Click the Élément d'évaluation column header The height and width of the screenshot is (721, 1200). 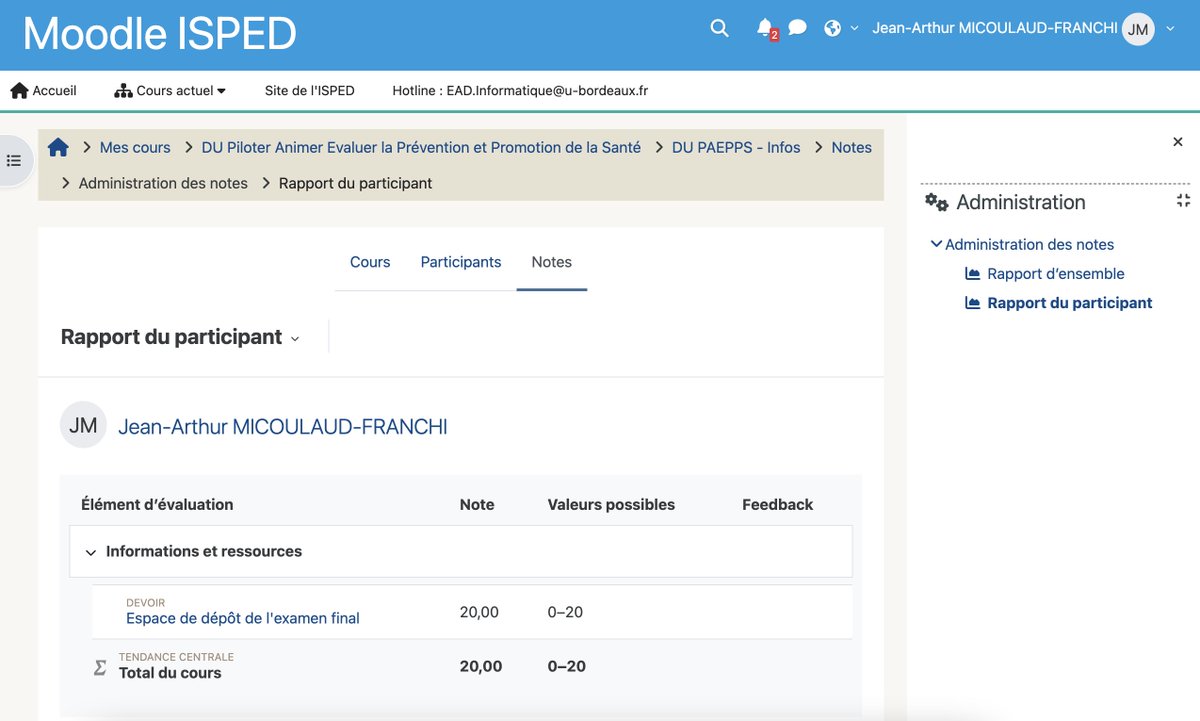coord(157,505)
